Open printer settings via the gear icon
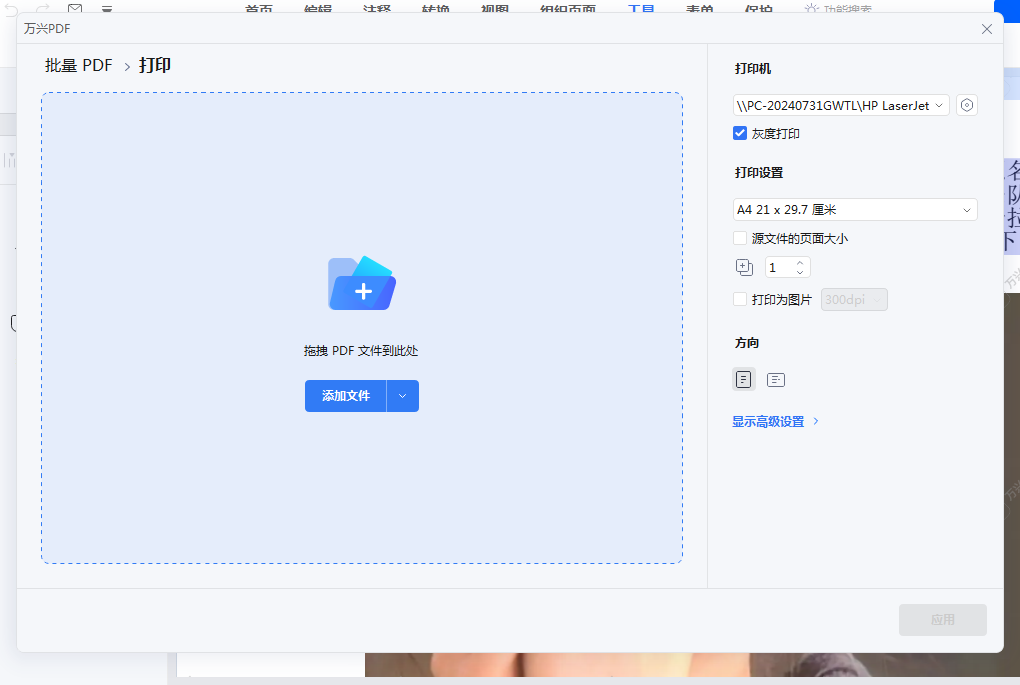This screenshot has height=685, width=1020. pyautogui.click(x=966, y=104)
